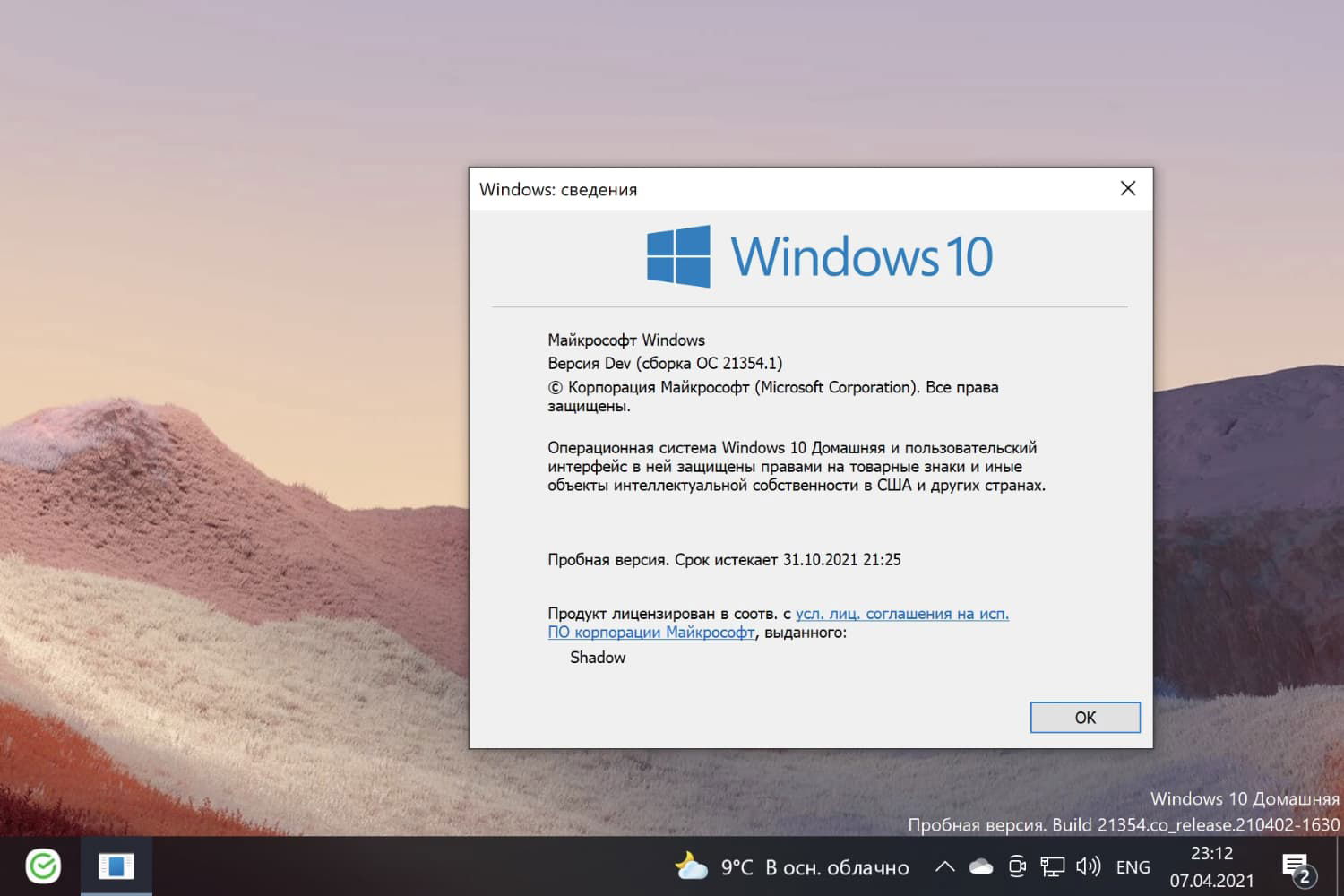Image resolution: width=1344 pixels, height=896 pixels.
Task: Open the notification center icon
Action: point(1297,866)
